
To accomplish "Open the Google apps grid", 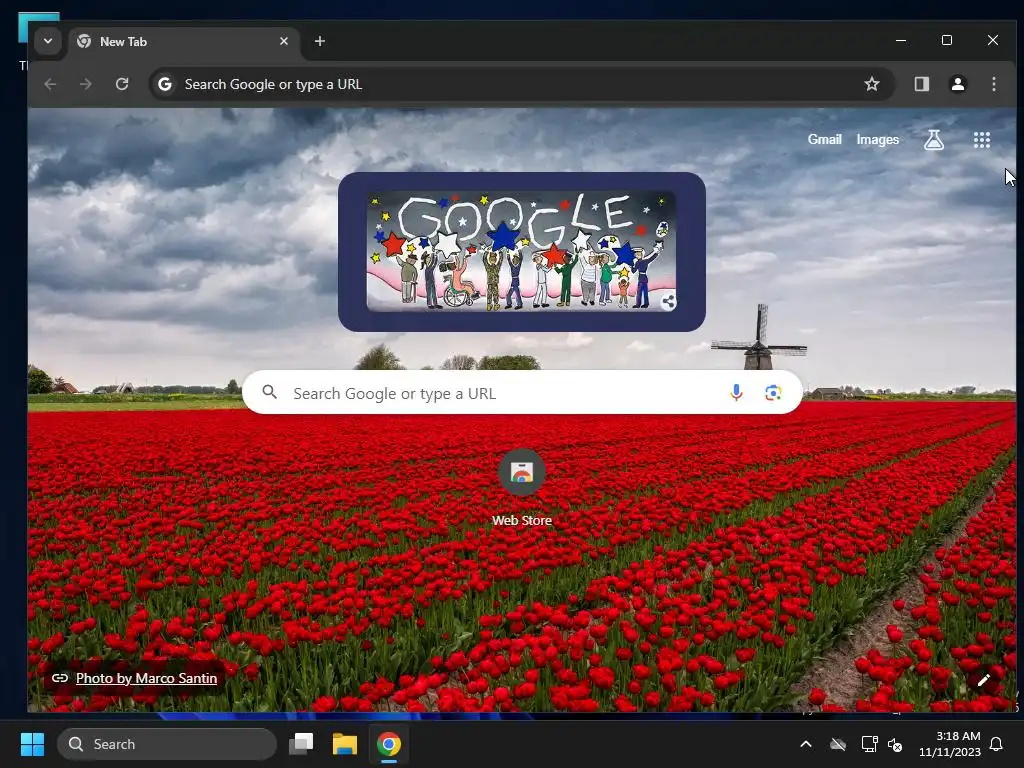I will 982,140.
